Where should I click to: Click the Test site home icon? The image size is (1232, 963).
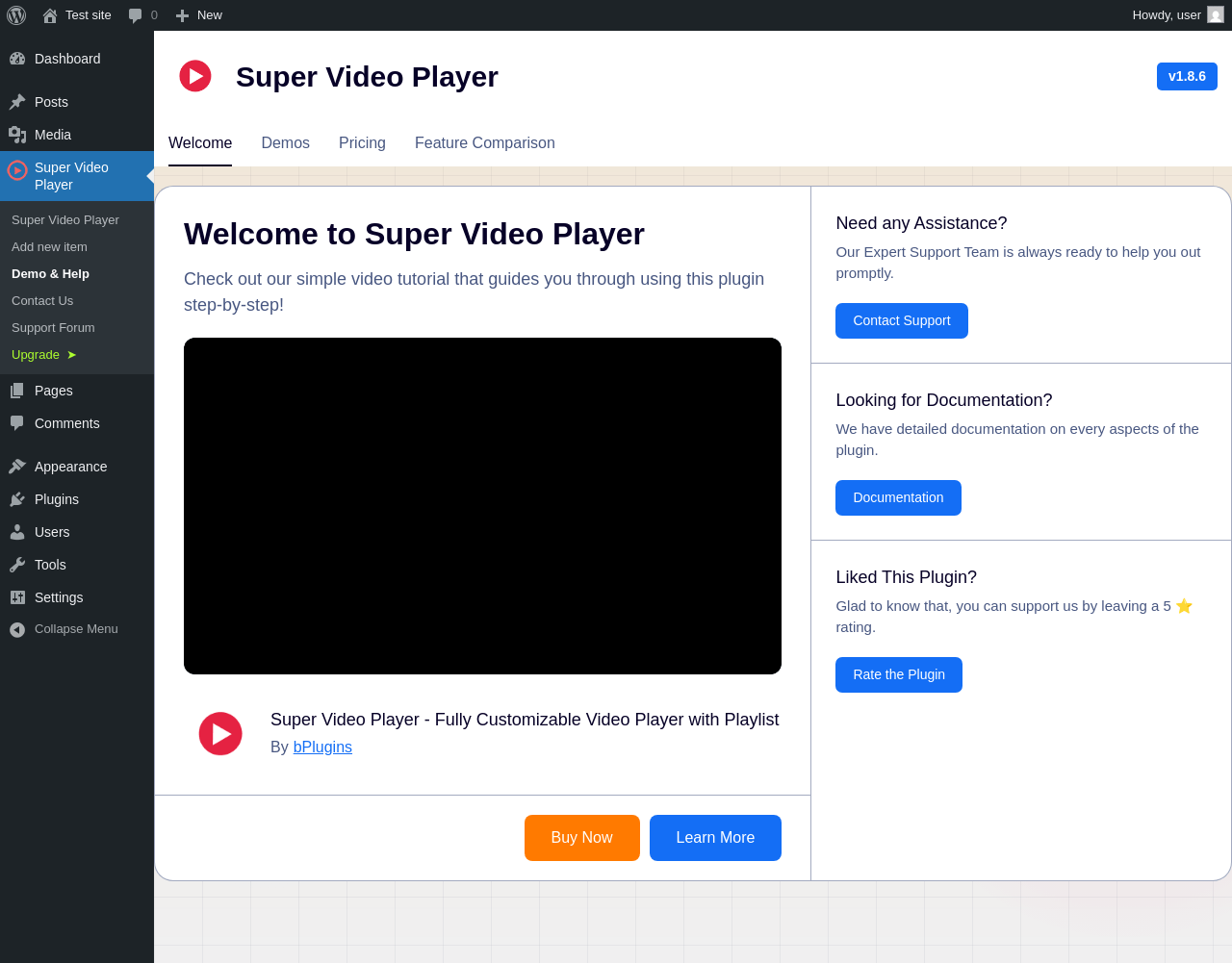tap(50, 15)
